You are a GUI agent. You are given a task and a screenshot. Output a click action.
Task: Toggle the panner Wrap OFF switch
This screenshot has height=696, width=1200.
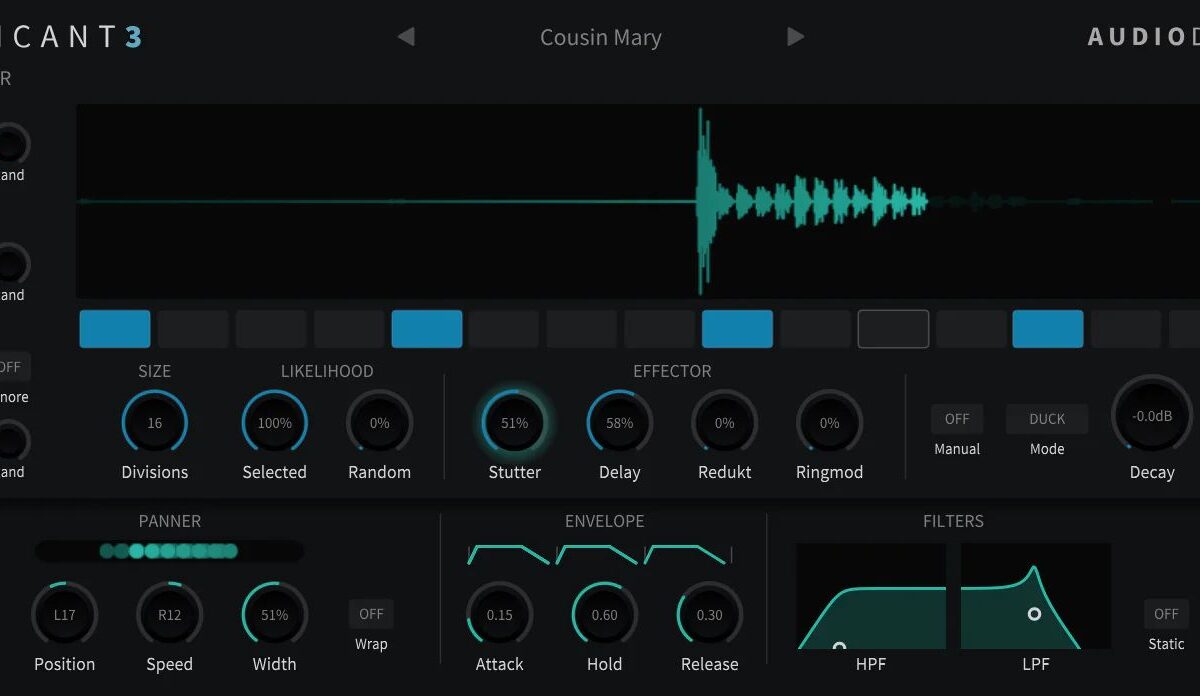(371, 614)
